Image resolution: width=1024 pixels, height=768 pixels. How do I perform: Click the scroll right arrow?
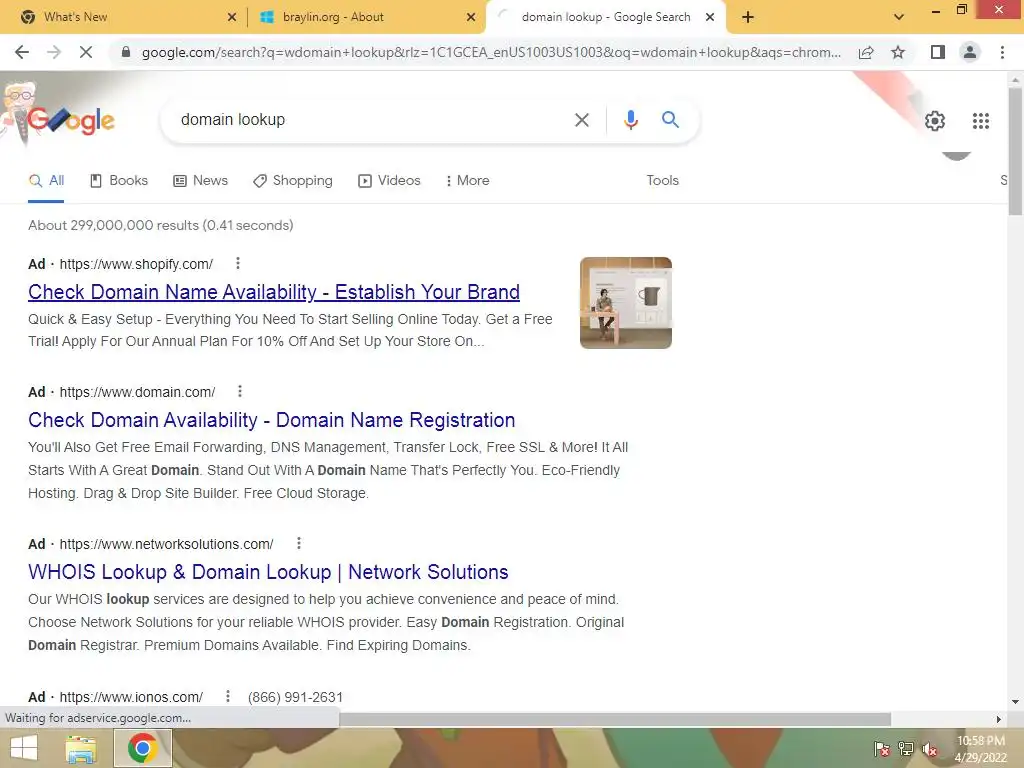(x=999, y=719)
